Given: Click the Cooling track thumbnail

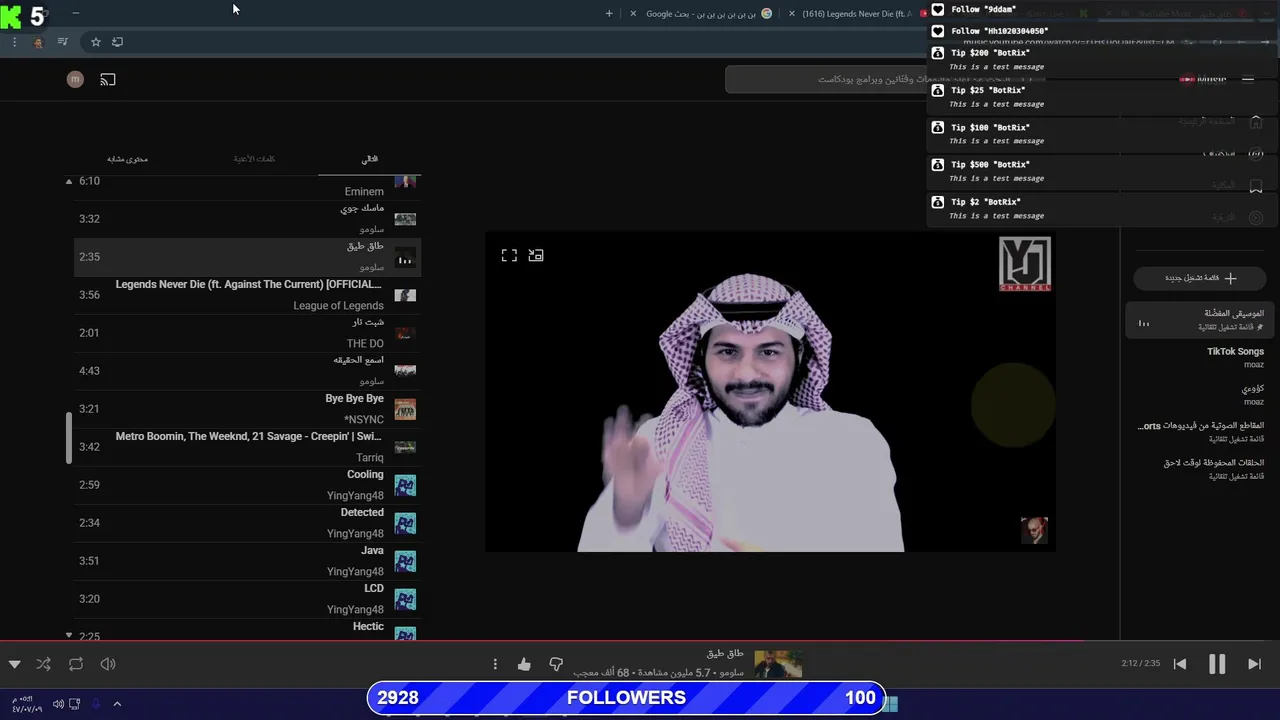Looking at the screenshot, I should [x=405, y=485].
